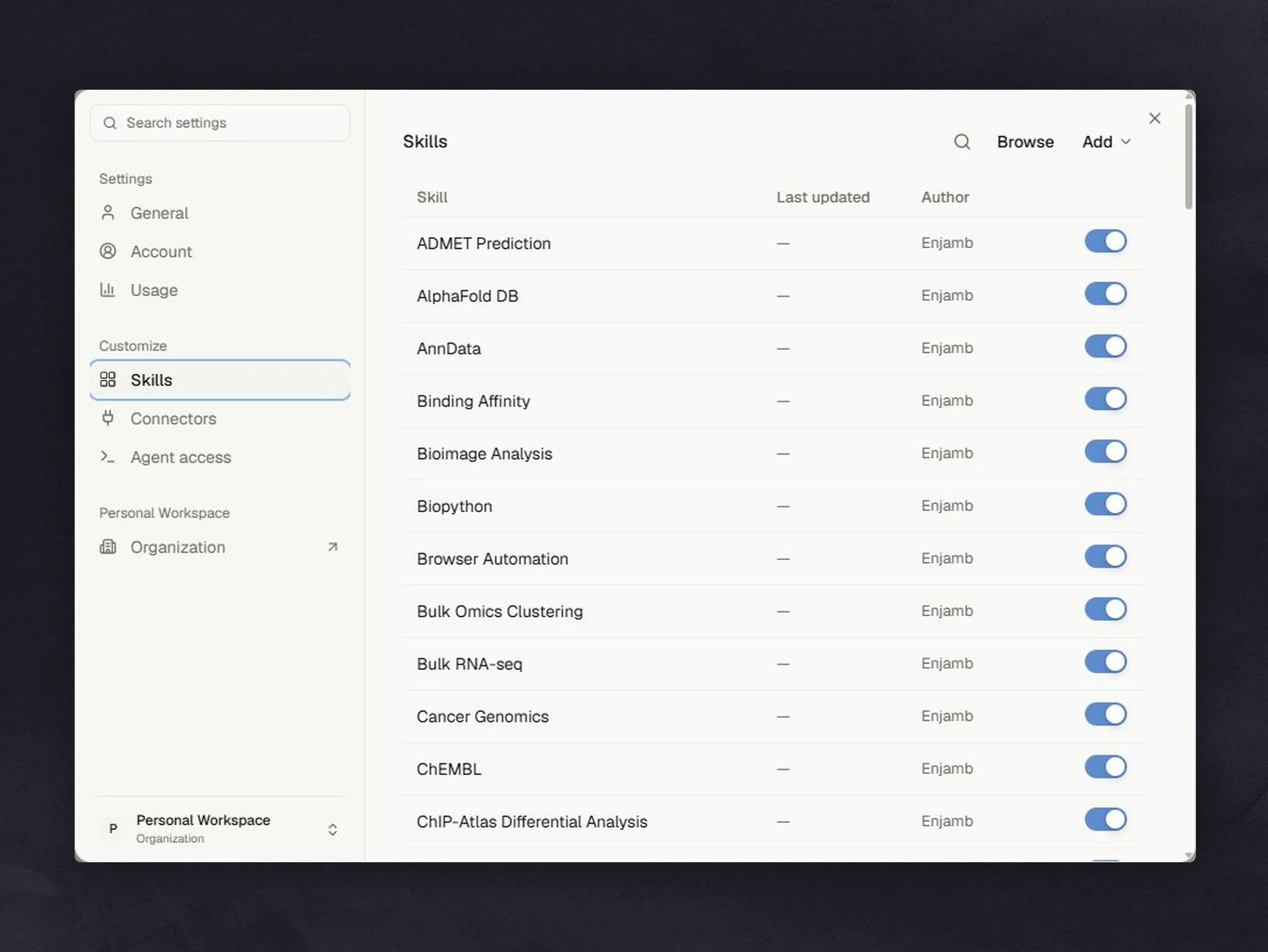The height and width of the screenshot is (952, 1268).
Task: Disable the Bulk Omics Clustering skill
Action: [1106, 610]
